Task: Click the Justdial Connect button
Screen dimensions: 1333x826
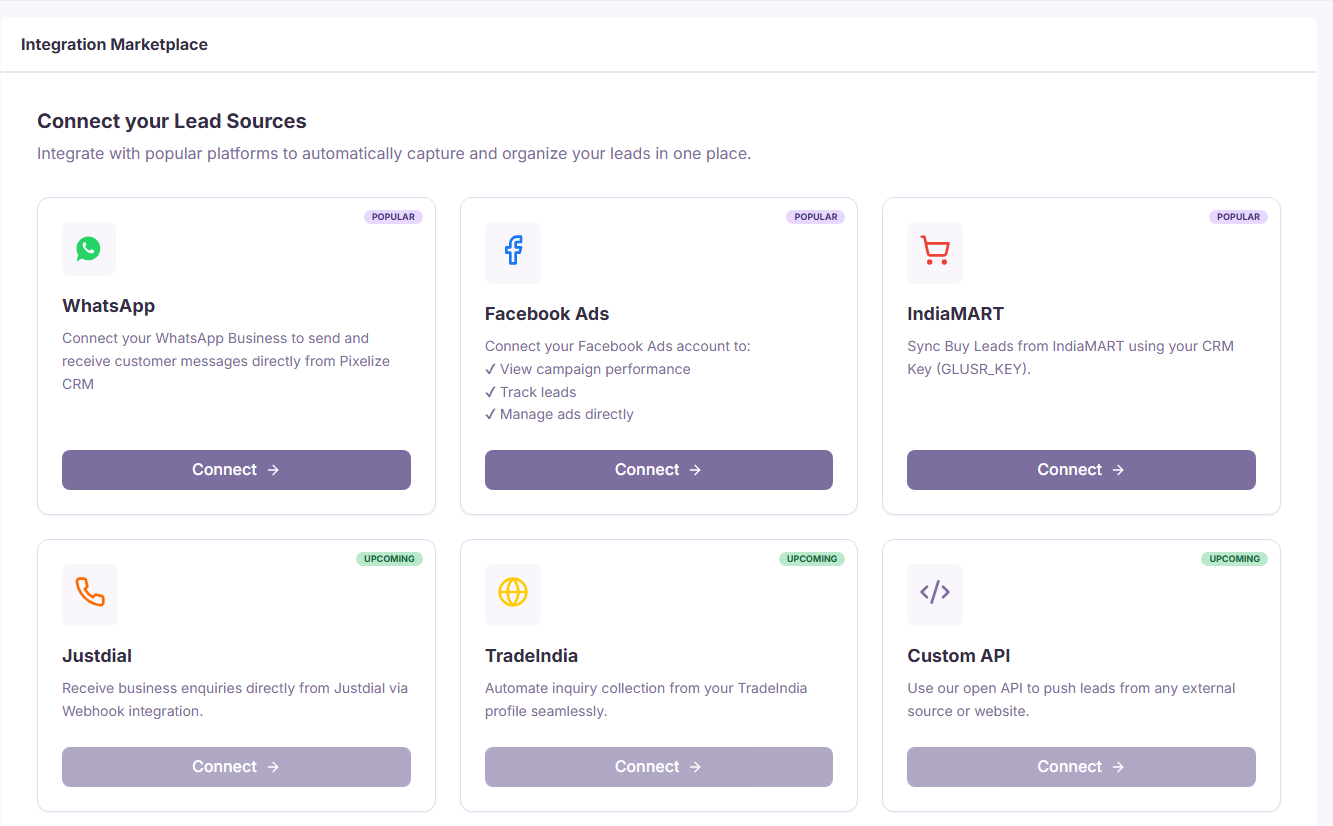Action: click(x=236, y=767)
